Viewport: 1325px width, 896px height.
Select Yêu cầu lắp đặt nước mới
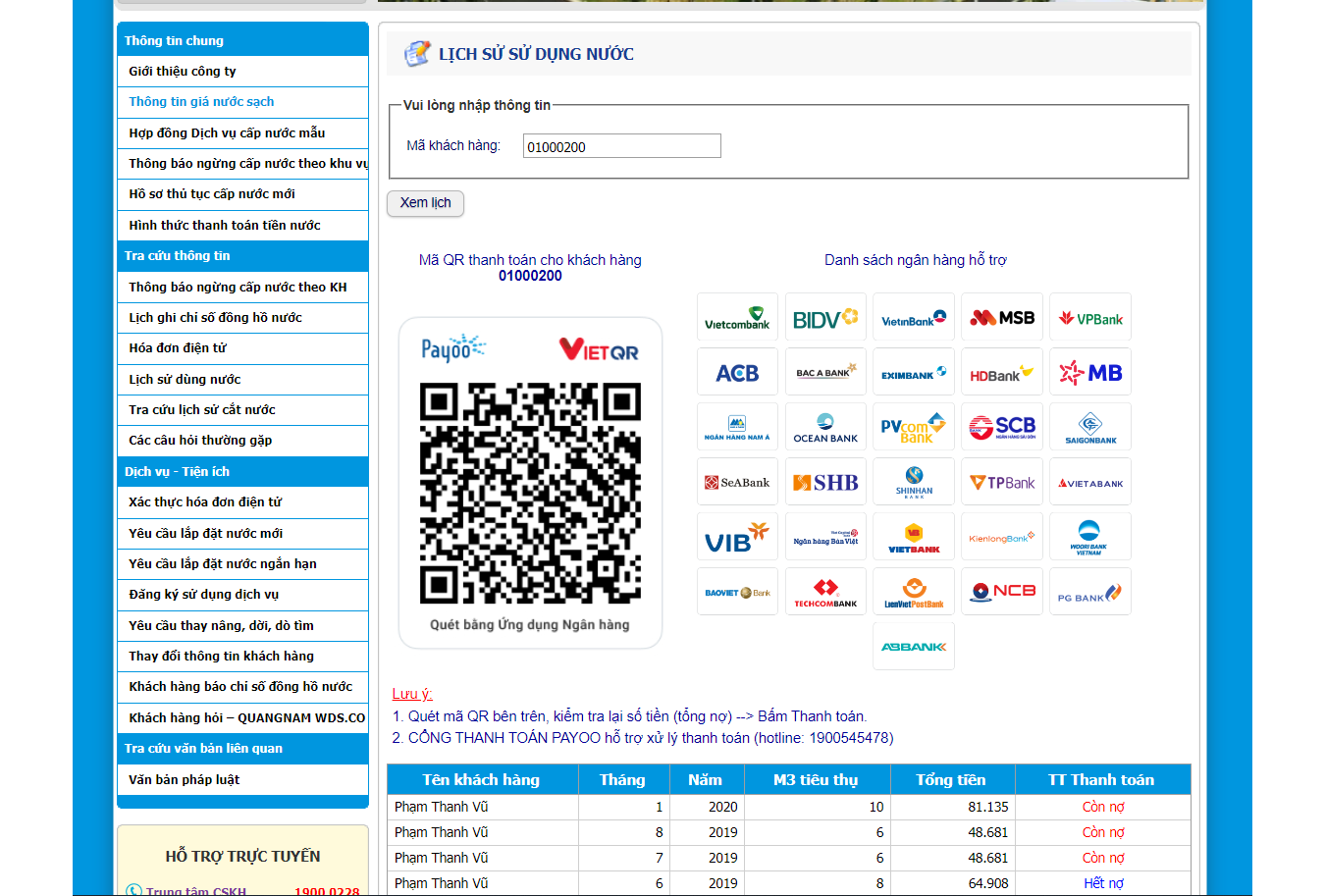click(205, 534)
